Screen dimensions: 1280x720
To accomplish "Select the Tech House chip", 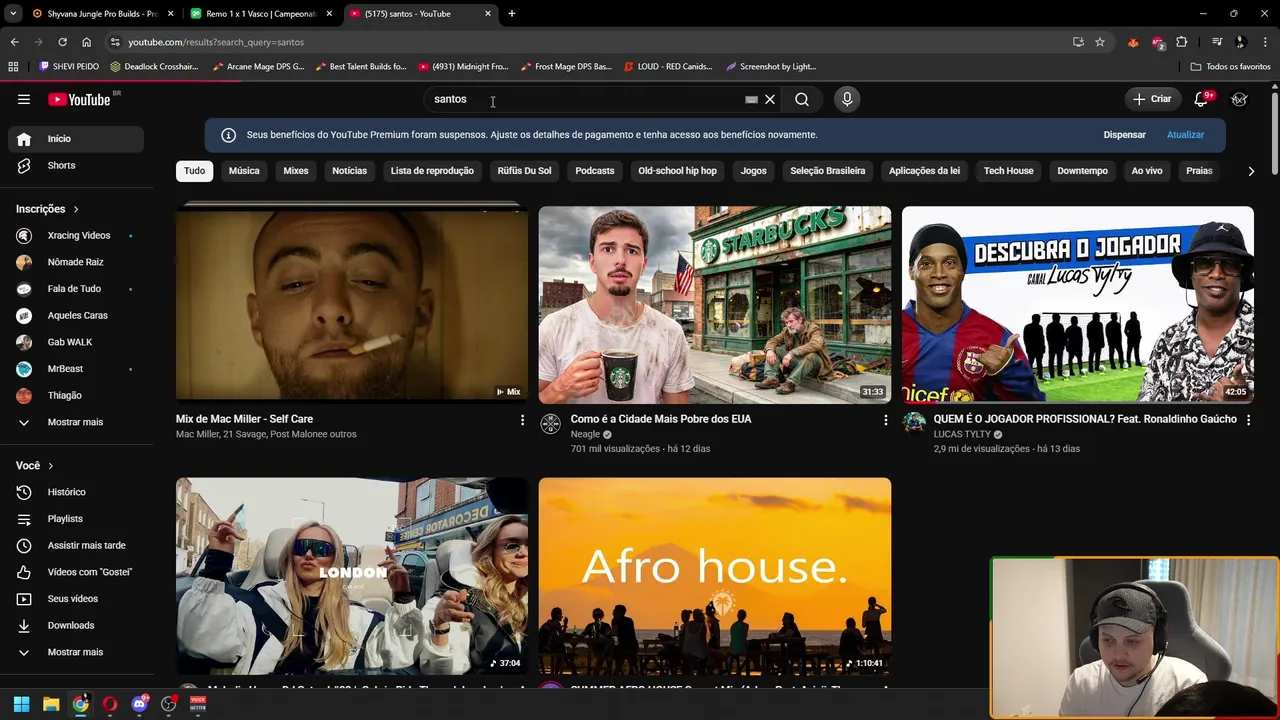I will click(1008, 171).
